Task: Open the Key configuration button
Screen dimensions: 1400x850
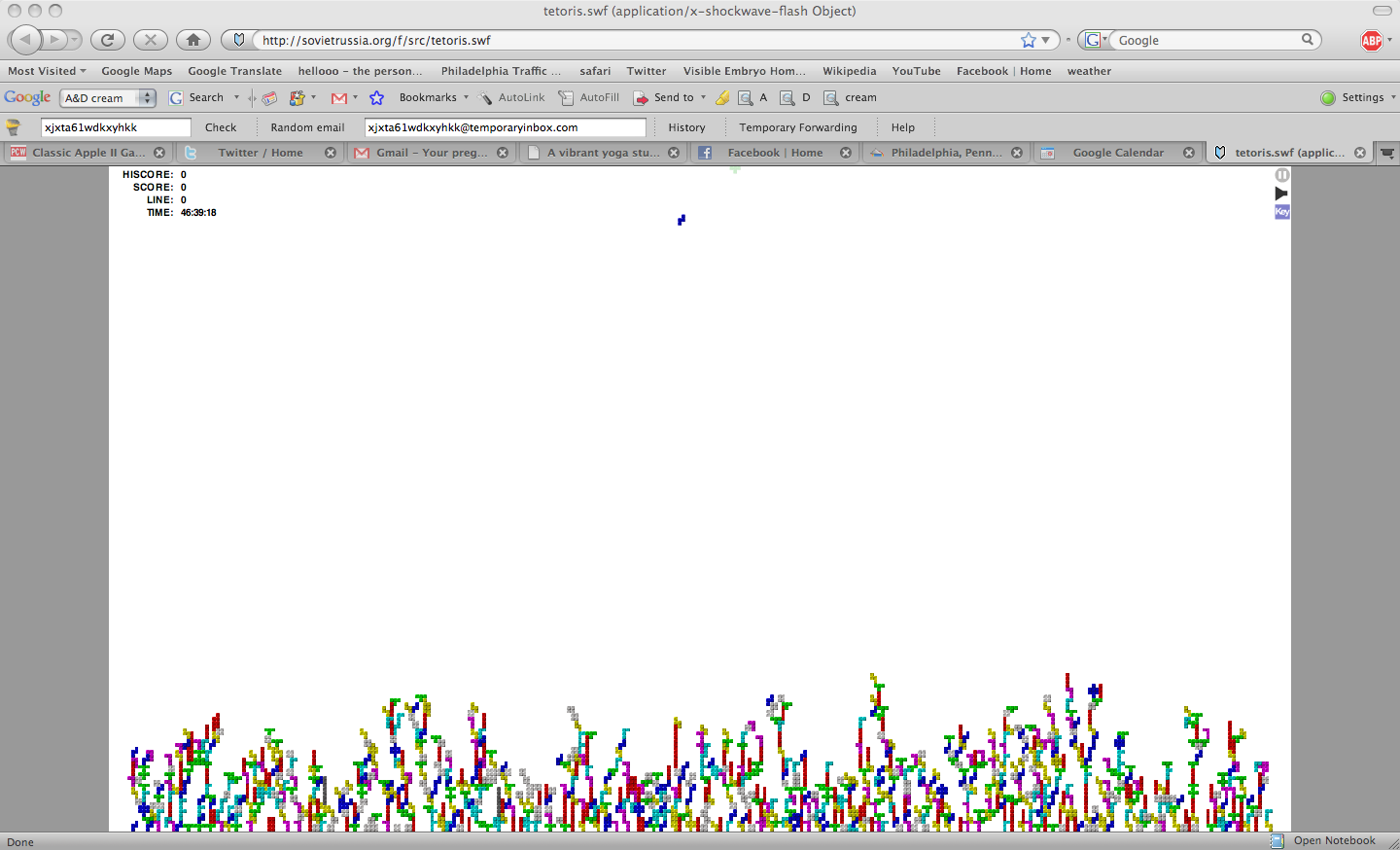Action: pyautogui.click(x=1281, y=212)
